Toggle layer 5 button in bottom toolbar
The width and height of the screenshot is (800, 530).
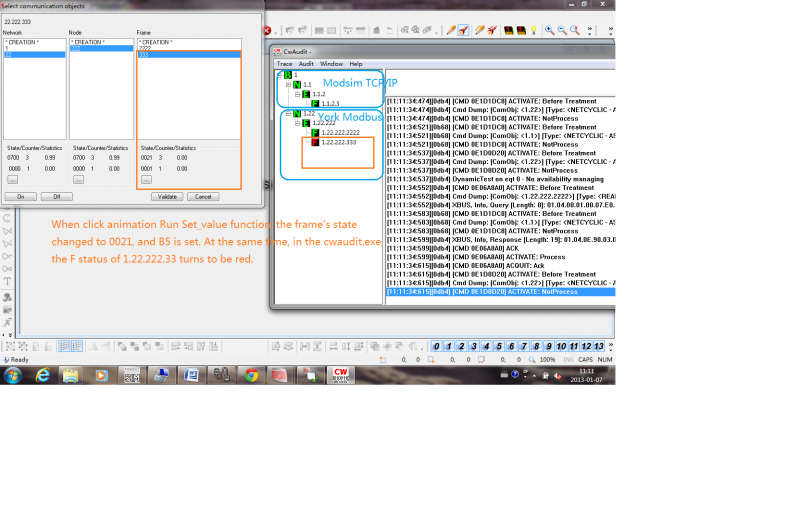499,346
